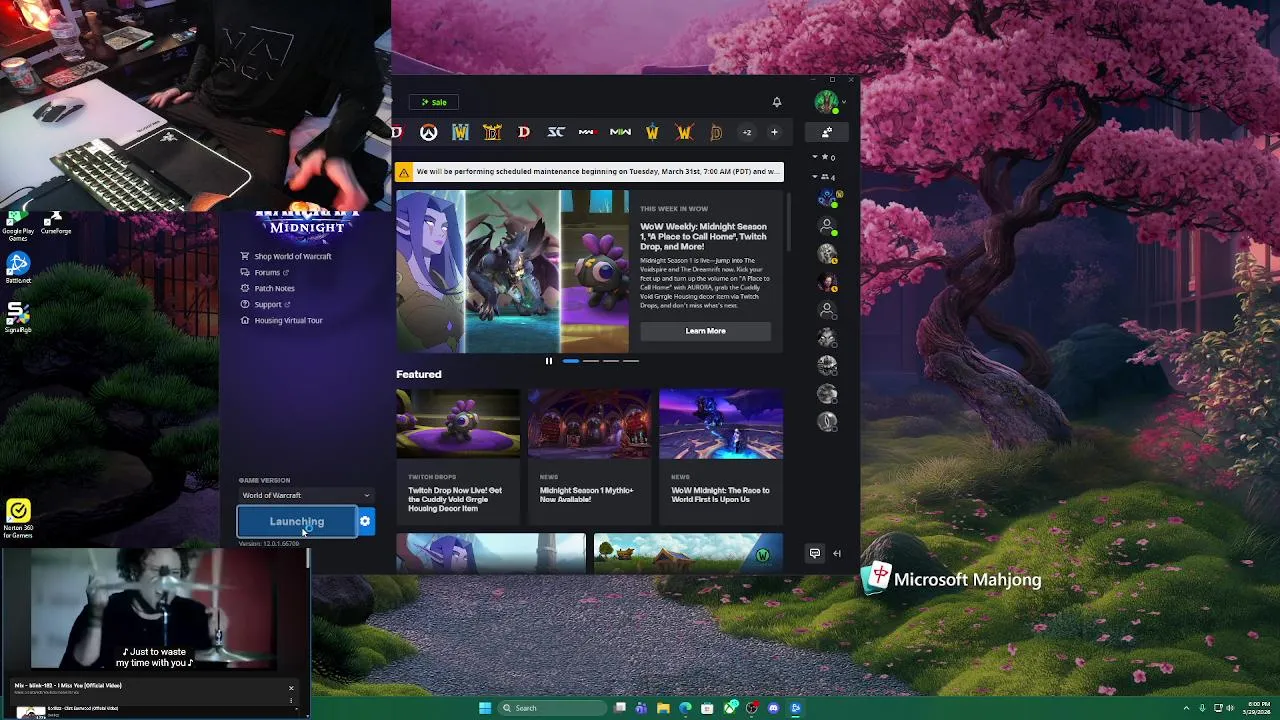Open the Battle.net profile avatar menu

click(827, 102)
